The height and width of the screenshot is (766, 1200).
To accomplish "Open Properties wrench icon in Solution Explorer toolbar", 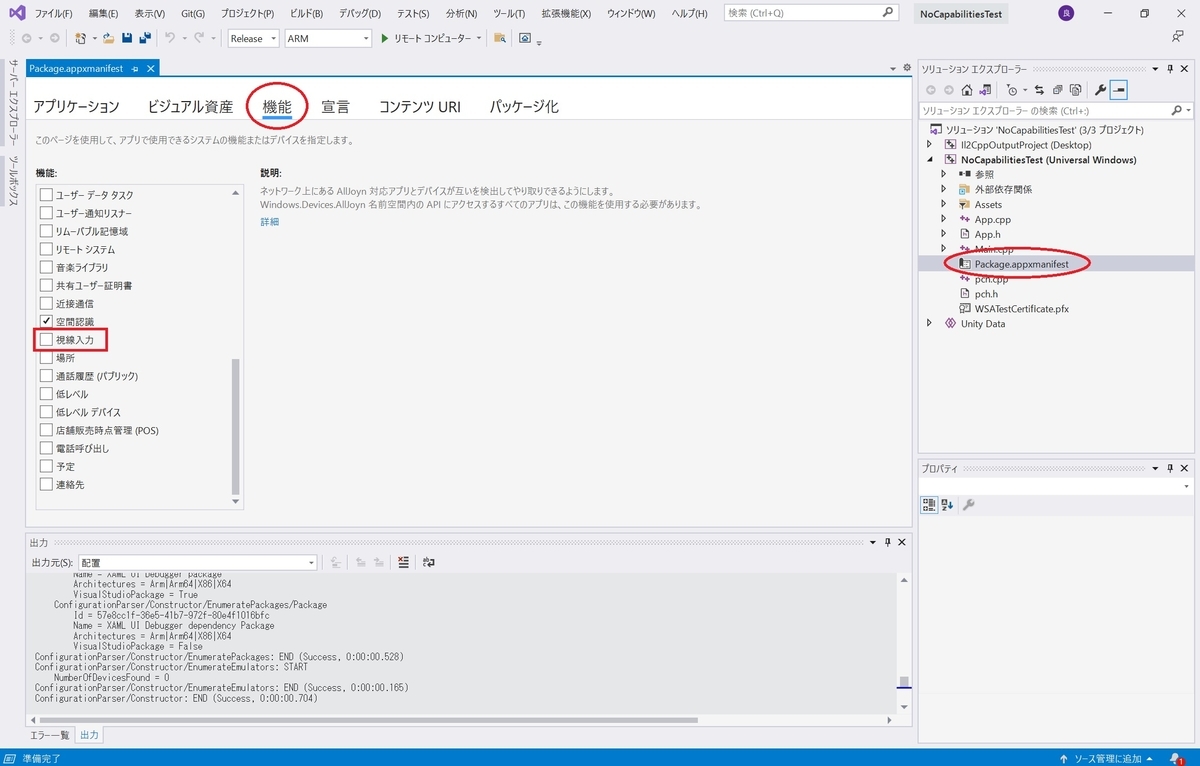I will (1100, 90).
